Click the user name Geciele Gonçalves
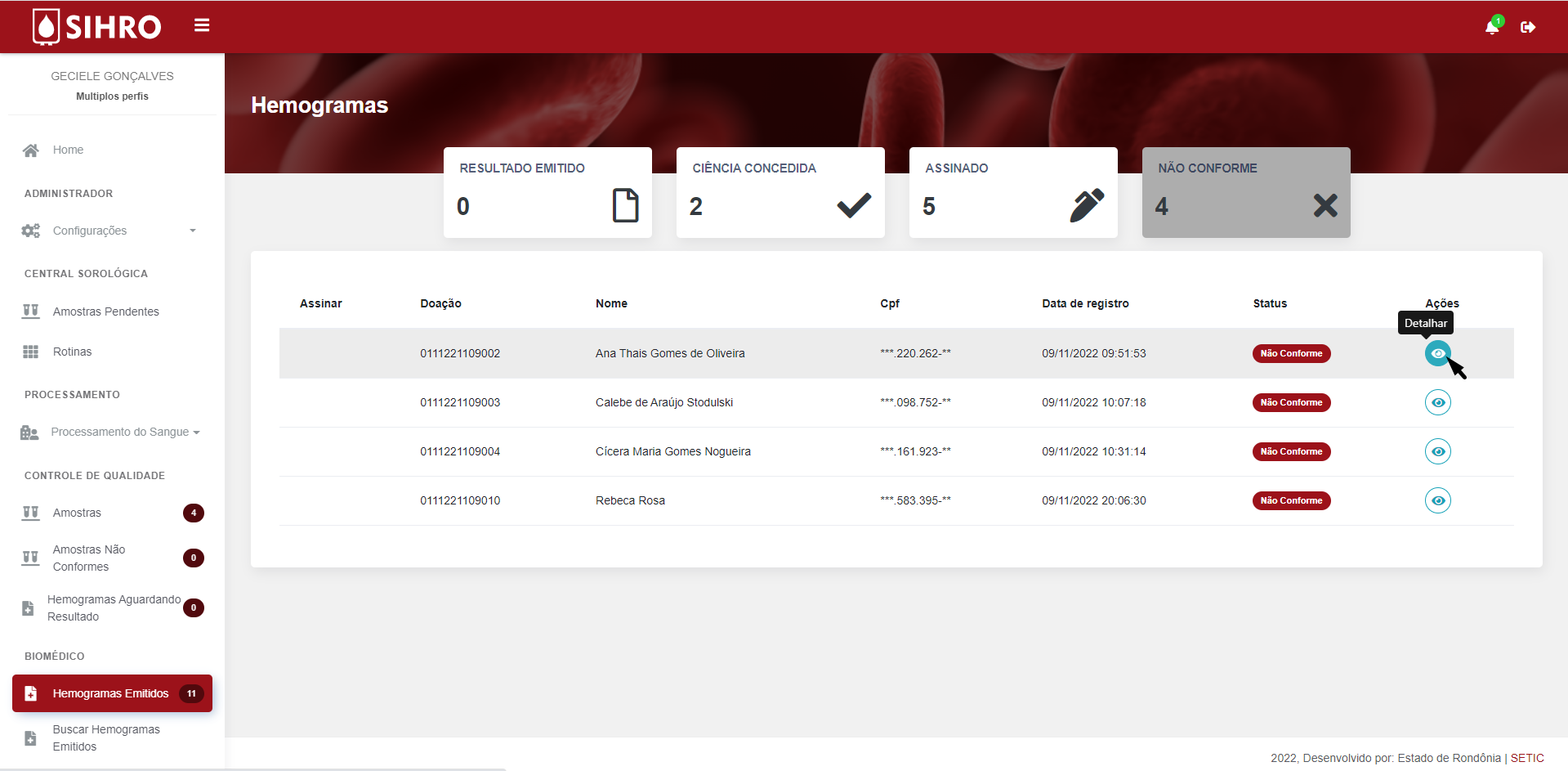Image resolution: width=1568 pixels, height=771 pixels. 112,76
